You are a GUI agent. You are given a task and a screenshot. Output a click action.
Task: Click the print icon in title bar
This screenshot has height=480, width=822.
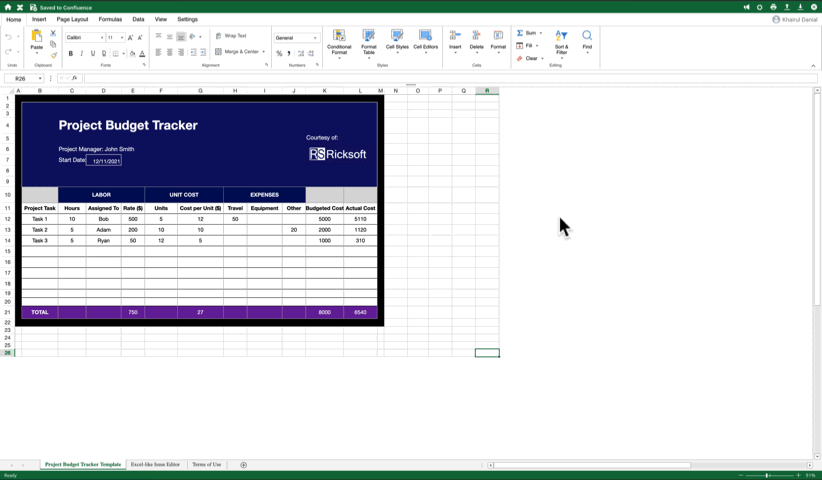[773, 7]
